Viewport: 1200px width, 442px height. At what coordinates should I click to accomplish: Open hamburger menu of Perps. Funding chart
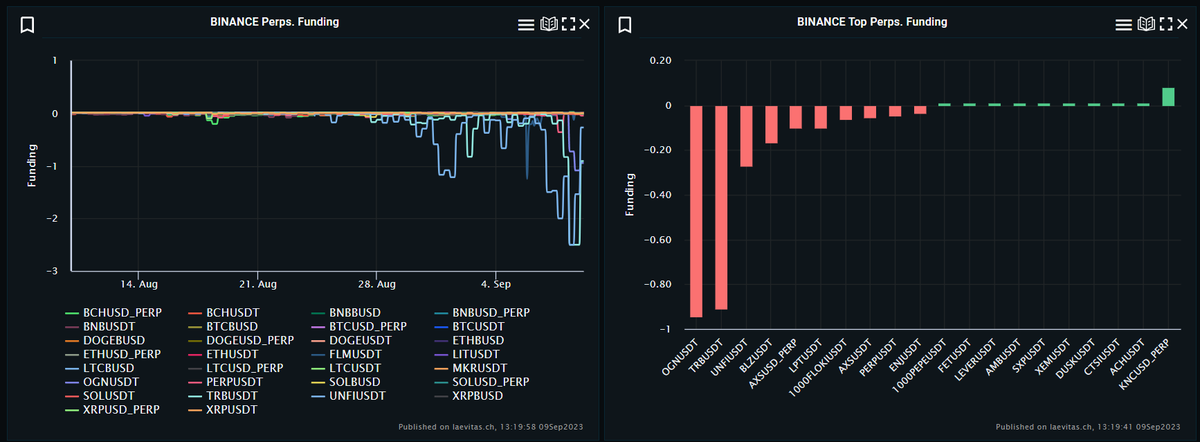(525, 24)
